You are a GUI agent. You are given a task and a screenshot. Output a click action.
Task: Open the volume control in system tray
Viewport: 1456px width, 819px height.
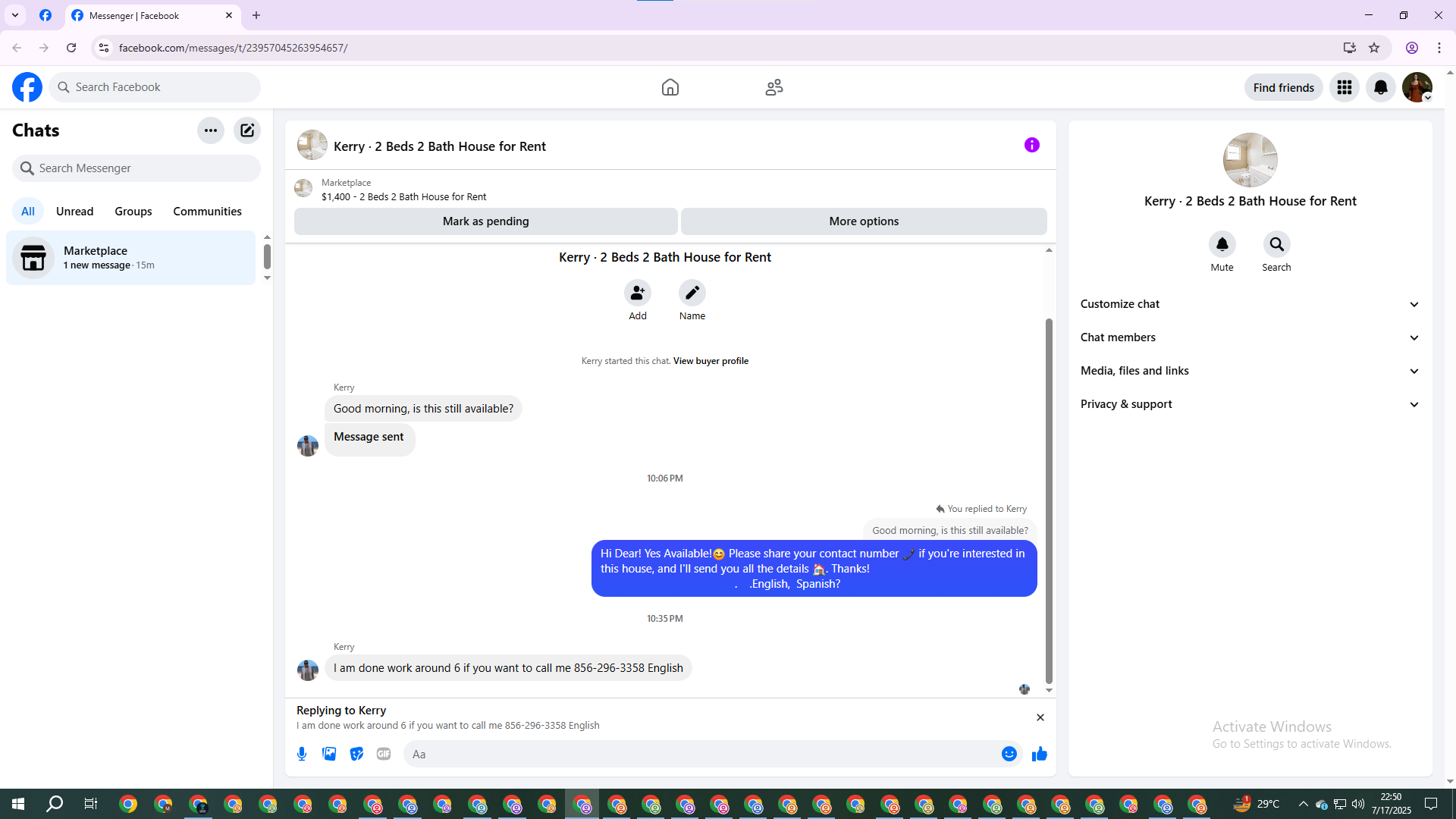1357,804
